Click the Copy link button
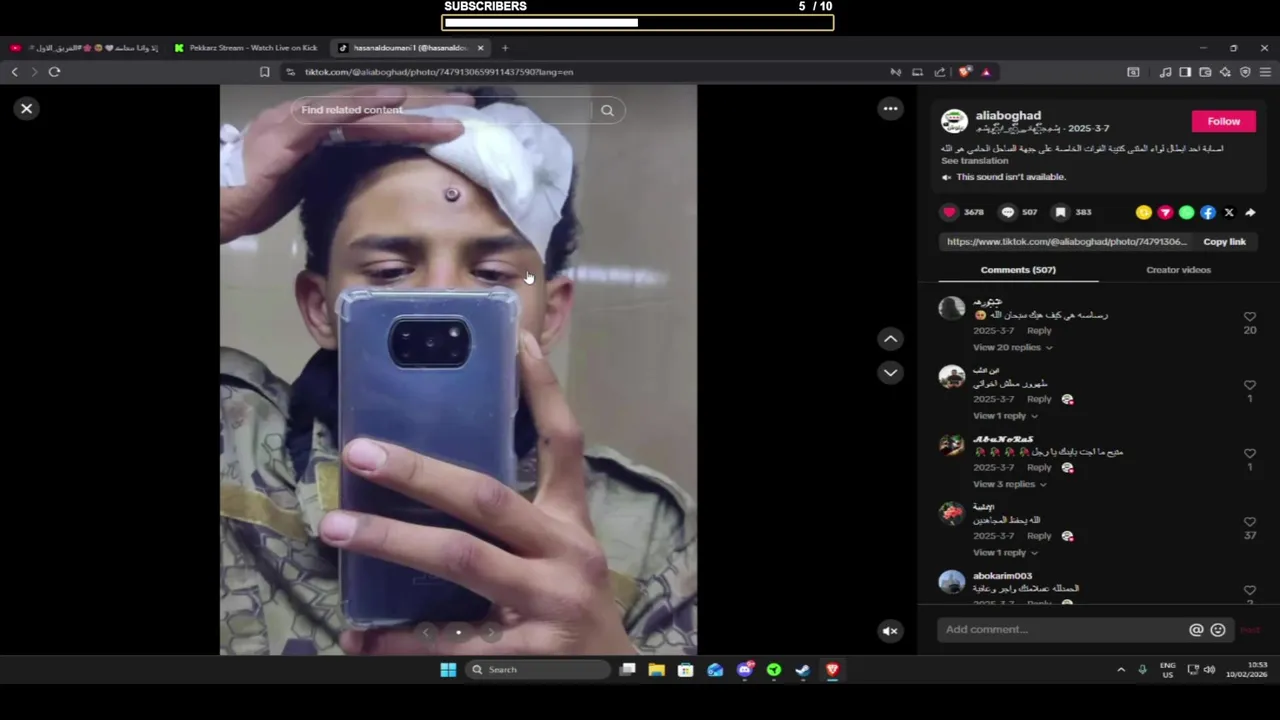1280x720 pixels. 1224,241
